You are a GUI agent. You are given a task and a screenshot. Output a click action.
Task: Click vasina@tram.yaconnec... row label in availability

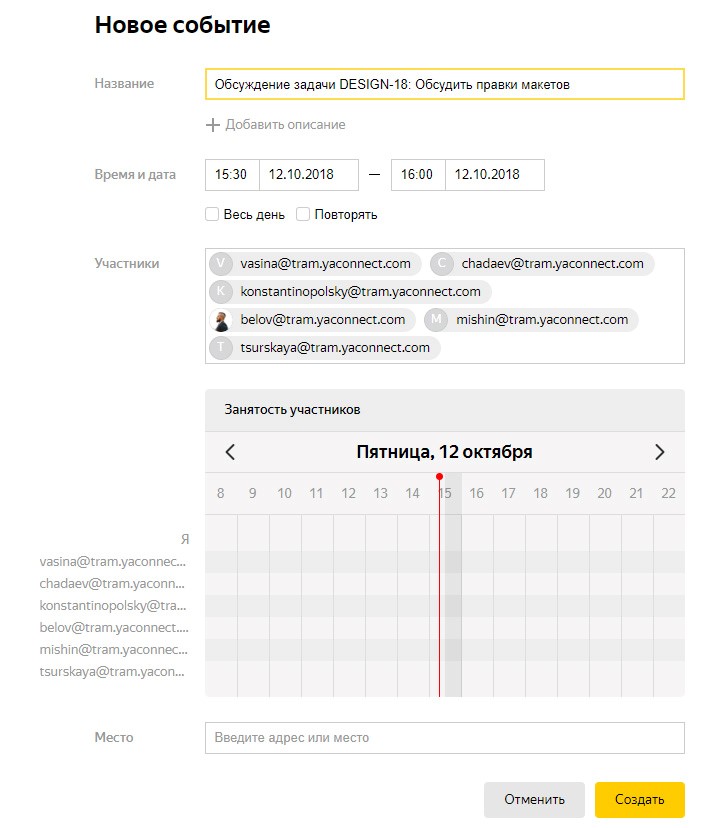[113, 562]
